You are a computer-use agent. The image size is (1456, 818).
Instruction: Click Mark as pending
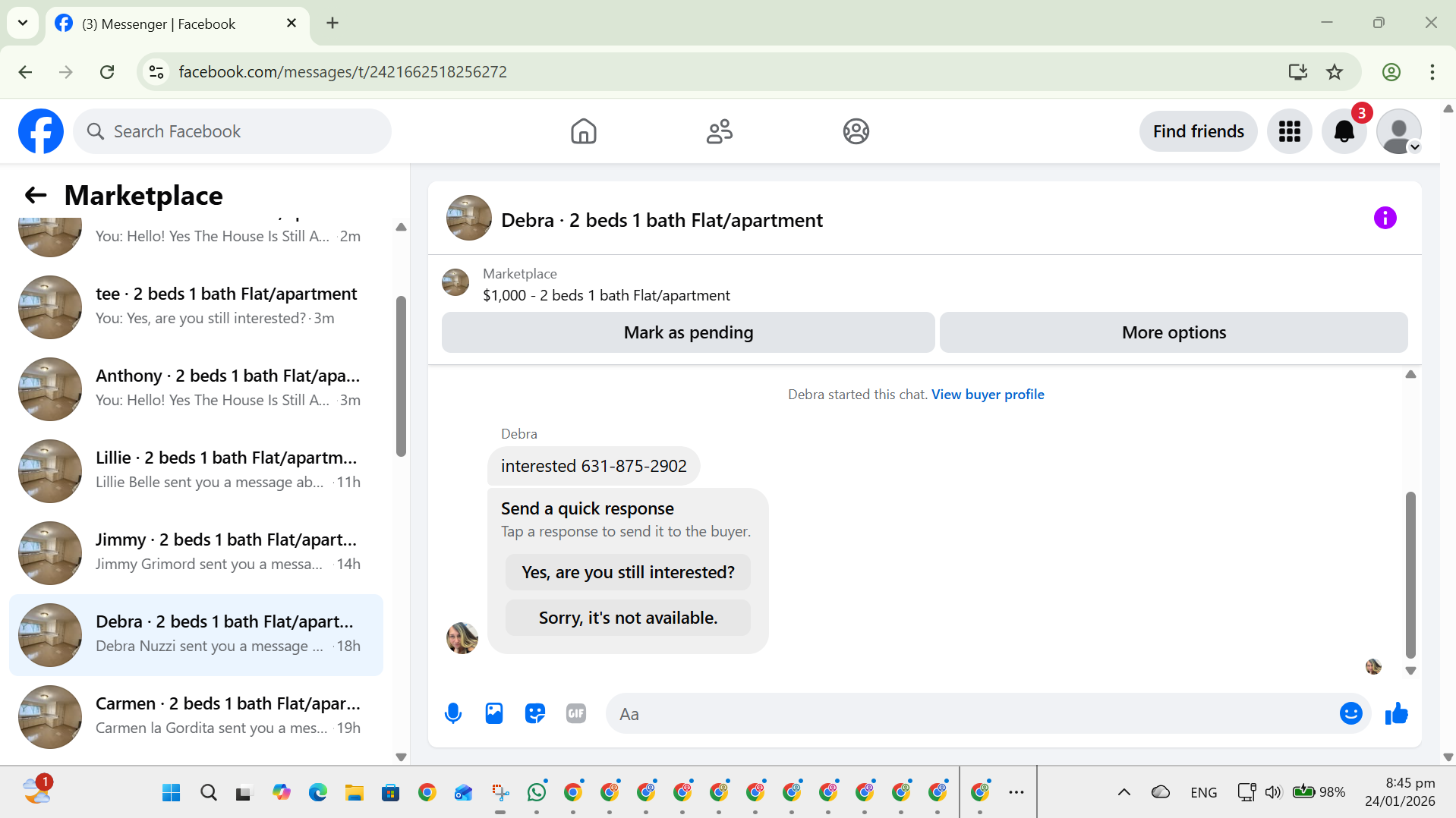click(688, 332)
